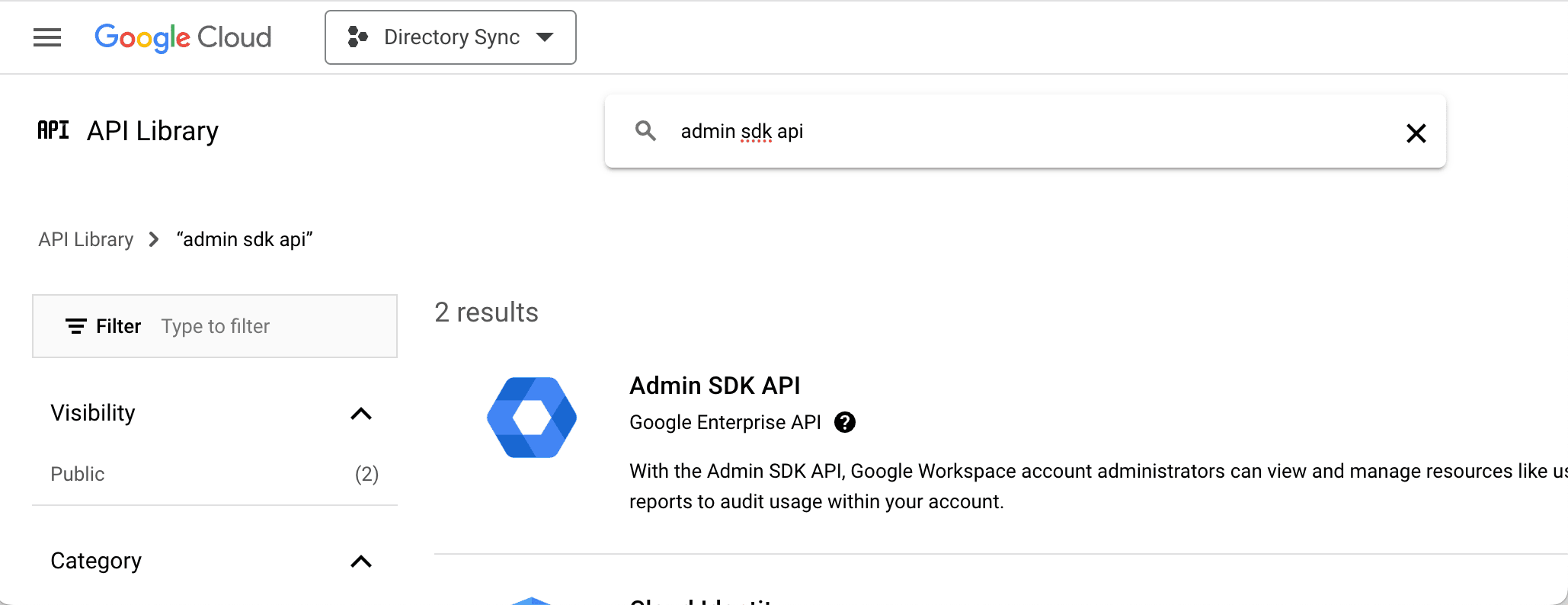
Task: Click the Filter lines icon
Action: pos(75,326)
